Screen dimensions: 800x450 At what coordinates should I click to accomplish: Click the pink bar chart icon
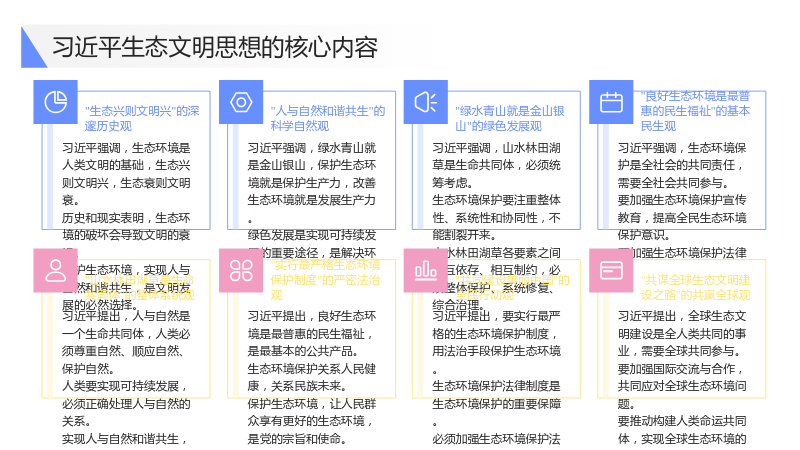click(x=426, y=270)
